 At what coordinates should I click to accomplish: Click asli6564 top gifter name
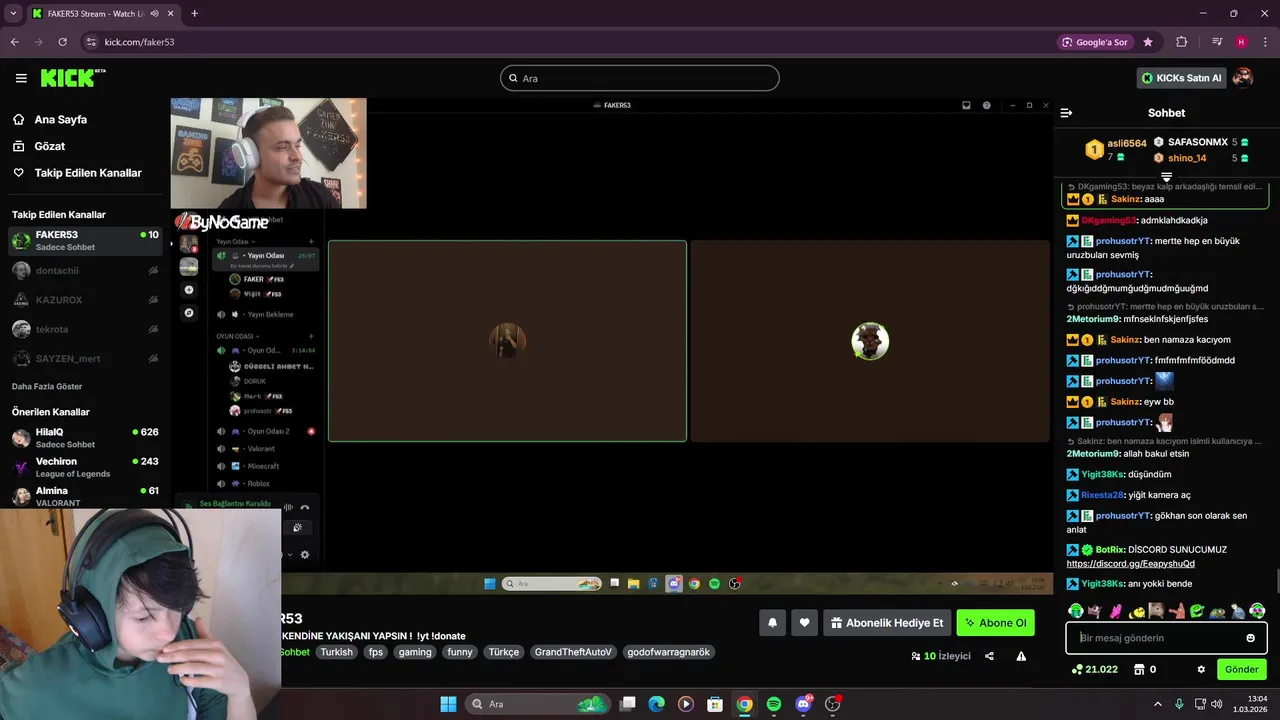point(1127,143)
